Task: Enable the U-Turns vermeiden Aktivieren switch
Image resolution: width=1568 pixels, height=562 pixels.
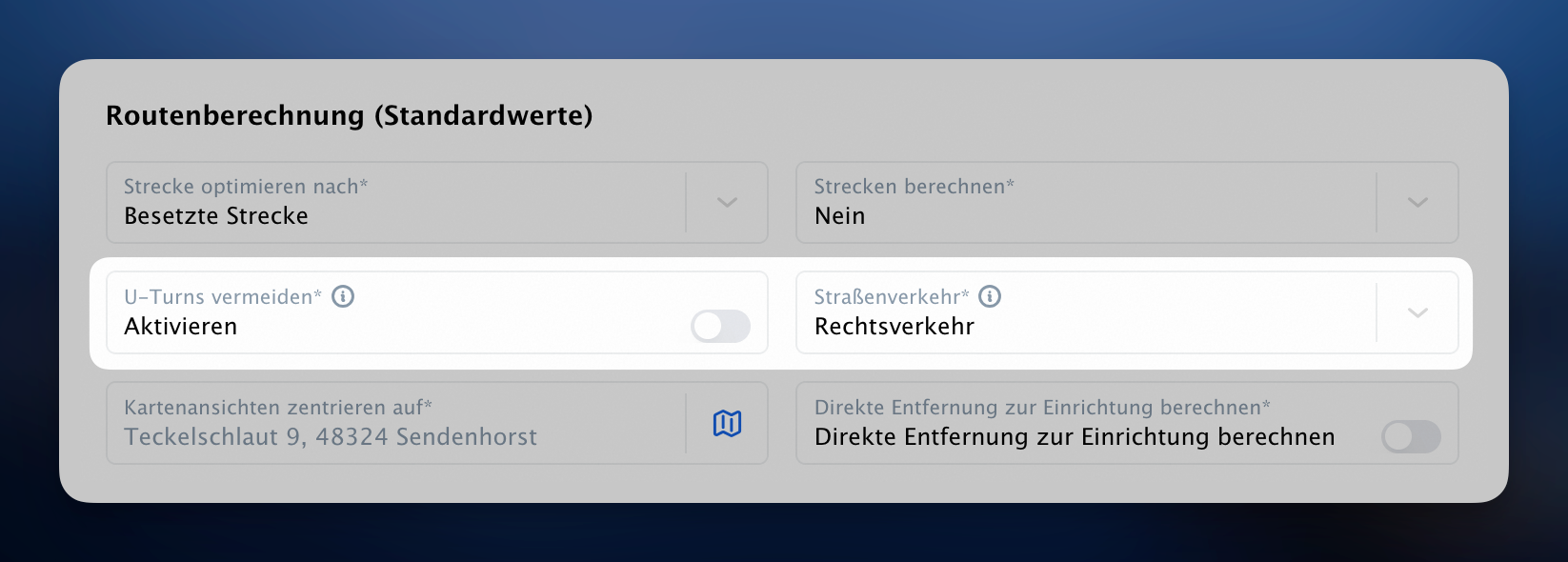Action: pyautogui.click(x=720, y=327)
